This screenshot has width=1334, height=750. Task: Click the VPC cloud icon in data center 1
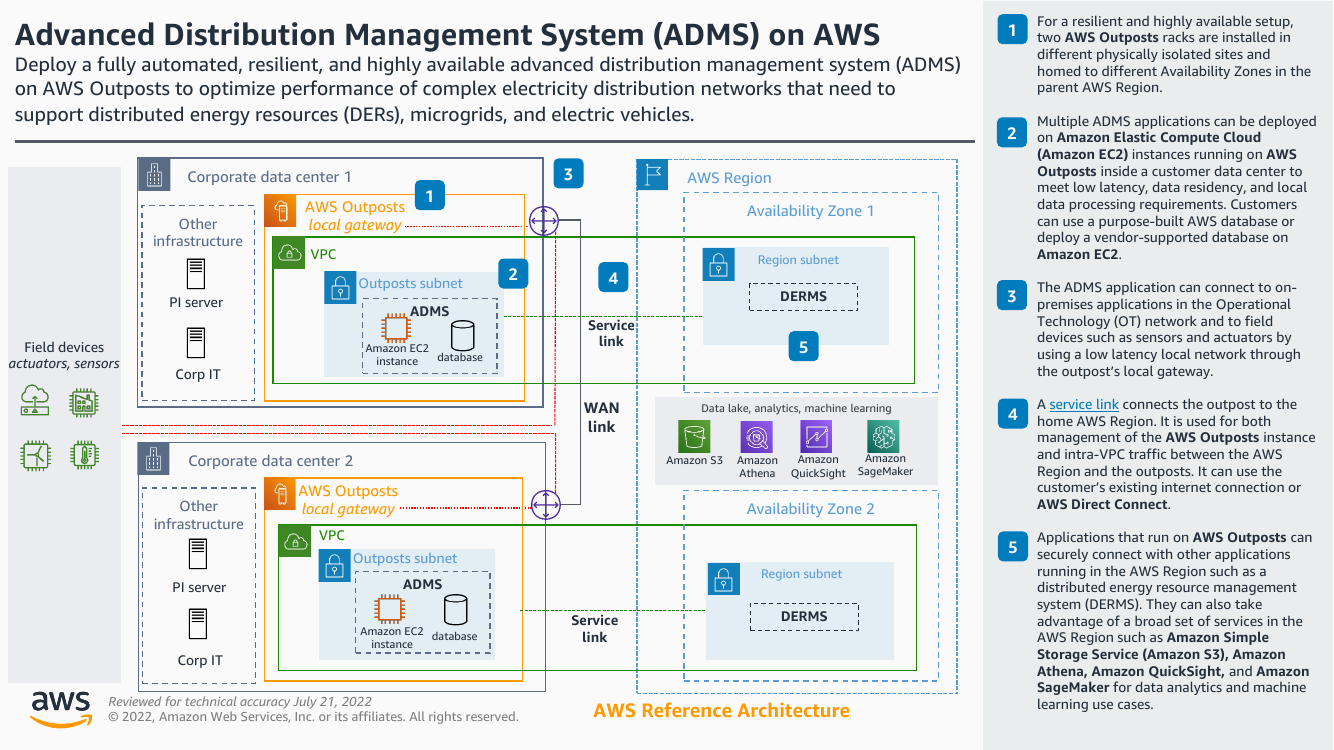289,252
